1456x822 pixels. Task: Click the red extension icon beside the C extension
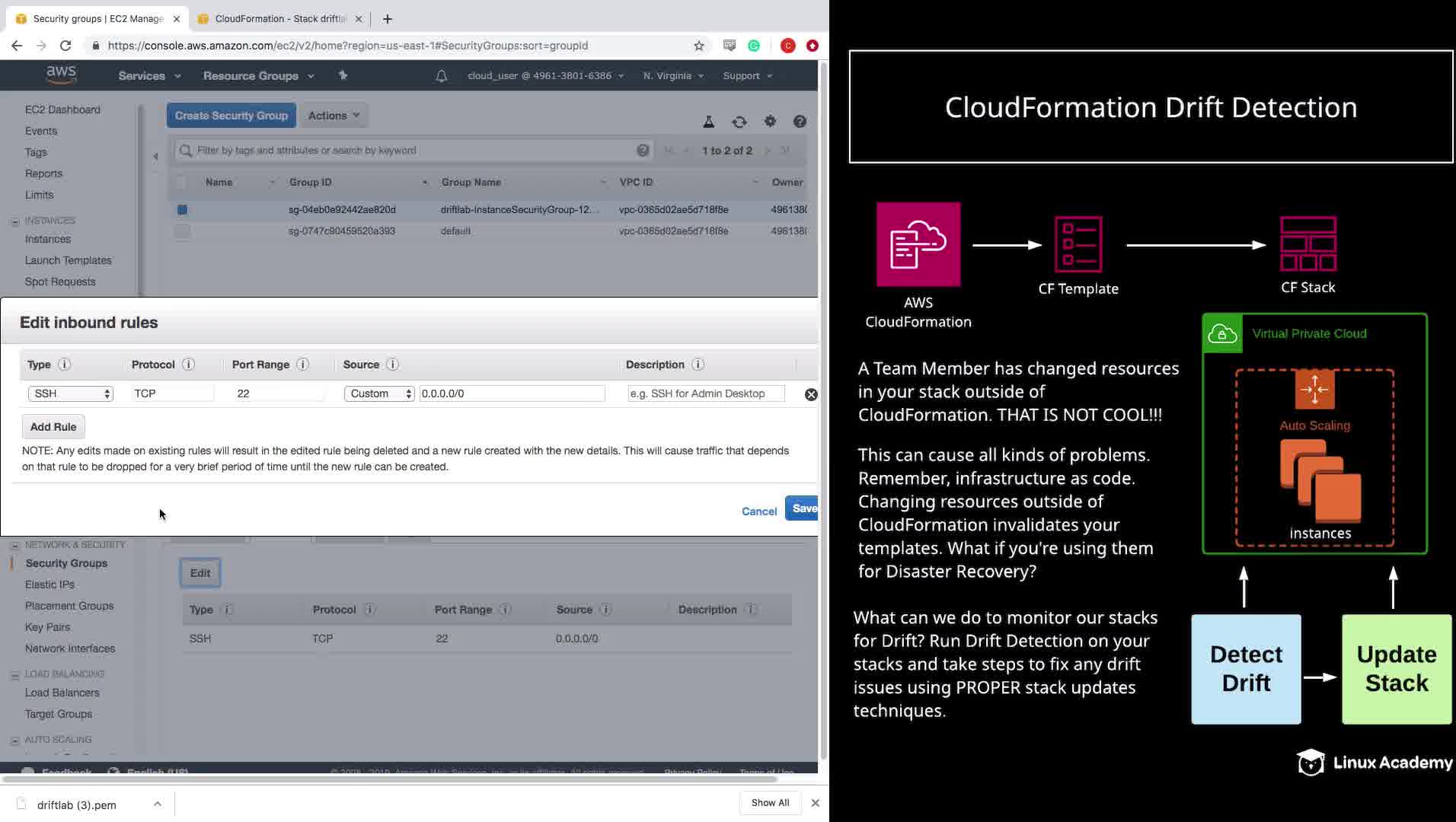tap(813, 46)
